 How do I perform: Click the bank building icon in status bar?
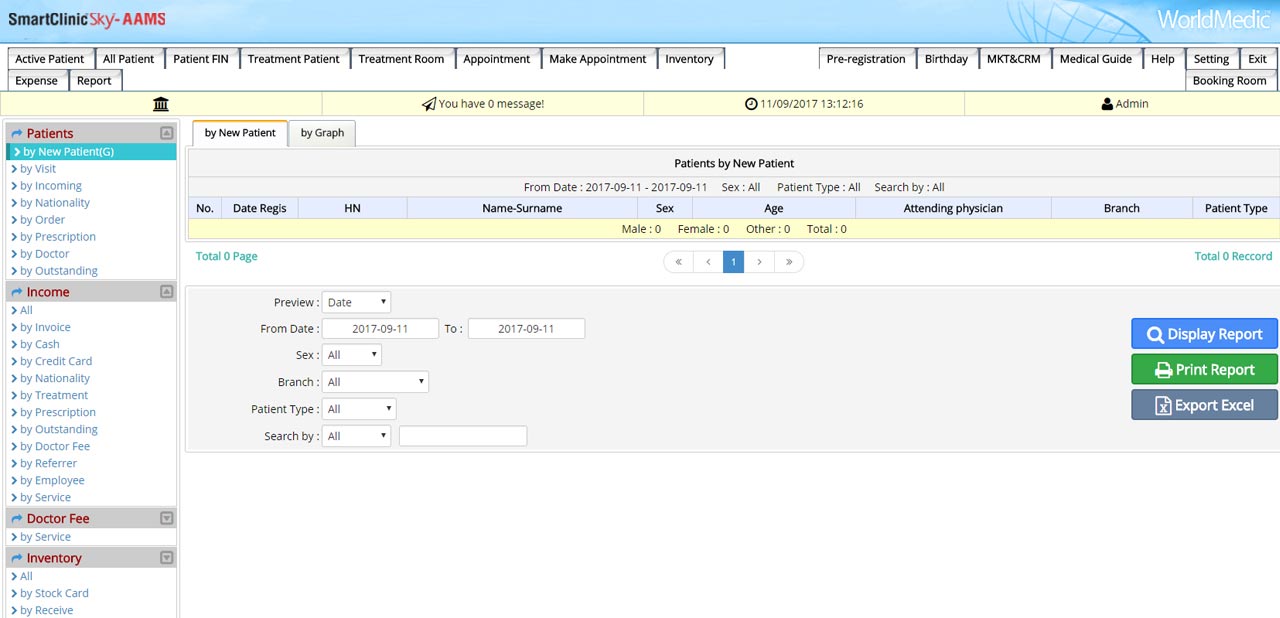(x=161, y=104)
